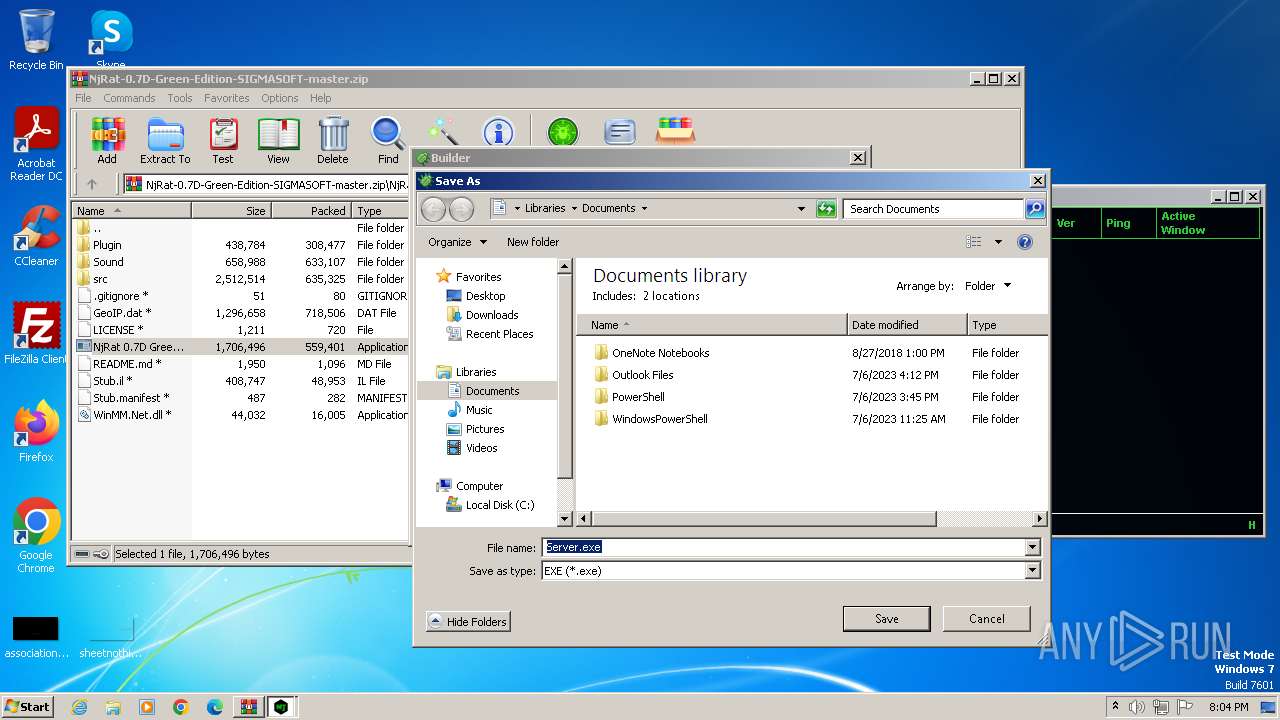Click the up-one-level arrow in WinRAR
The image size is (1280, 720).
(x=92, y=184)
